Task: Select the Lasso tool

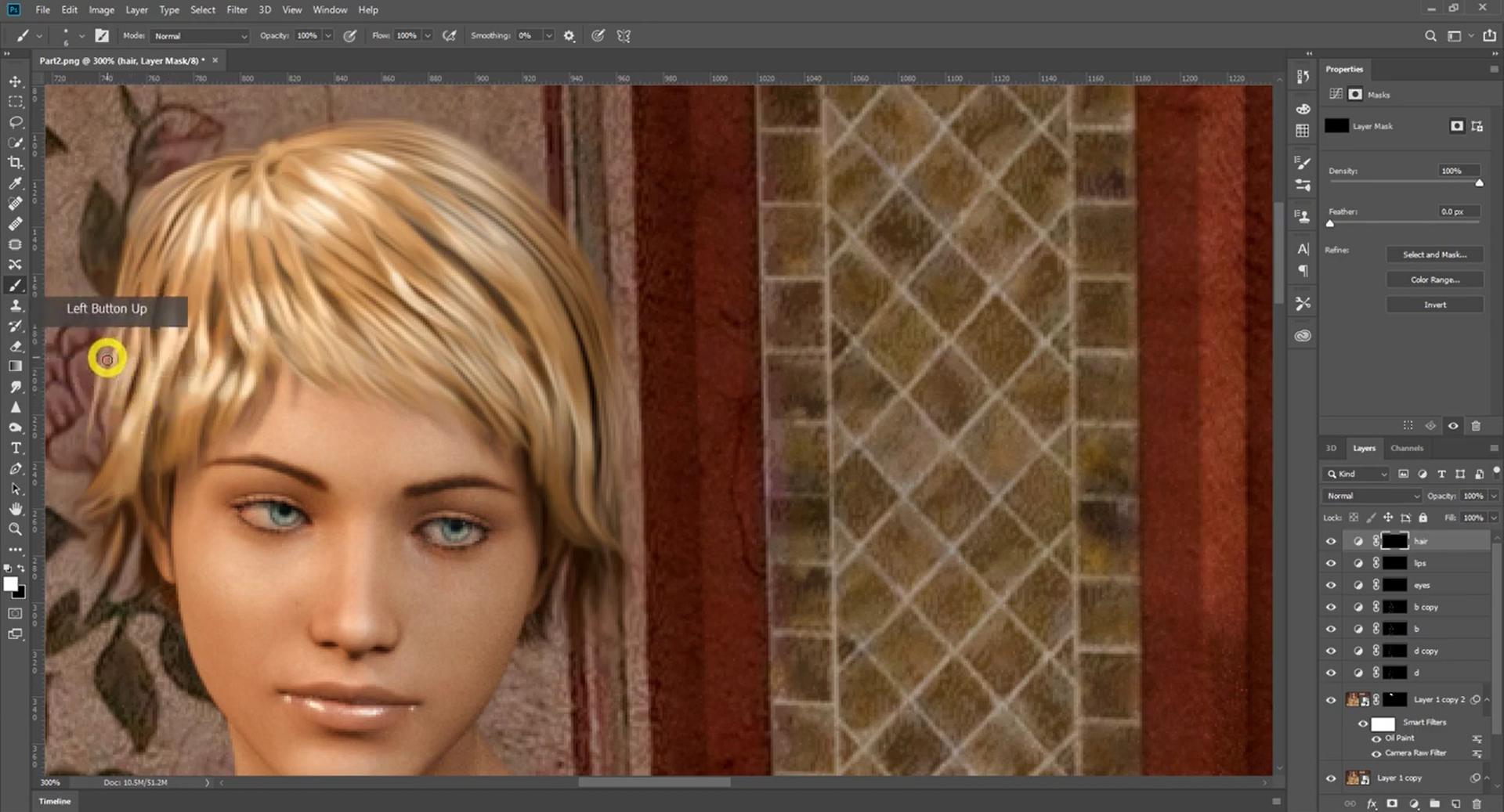Action: 15,122
